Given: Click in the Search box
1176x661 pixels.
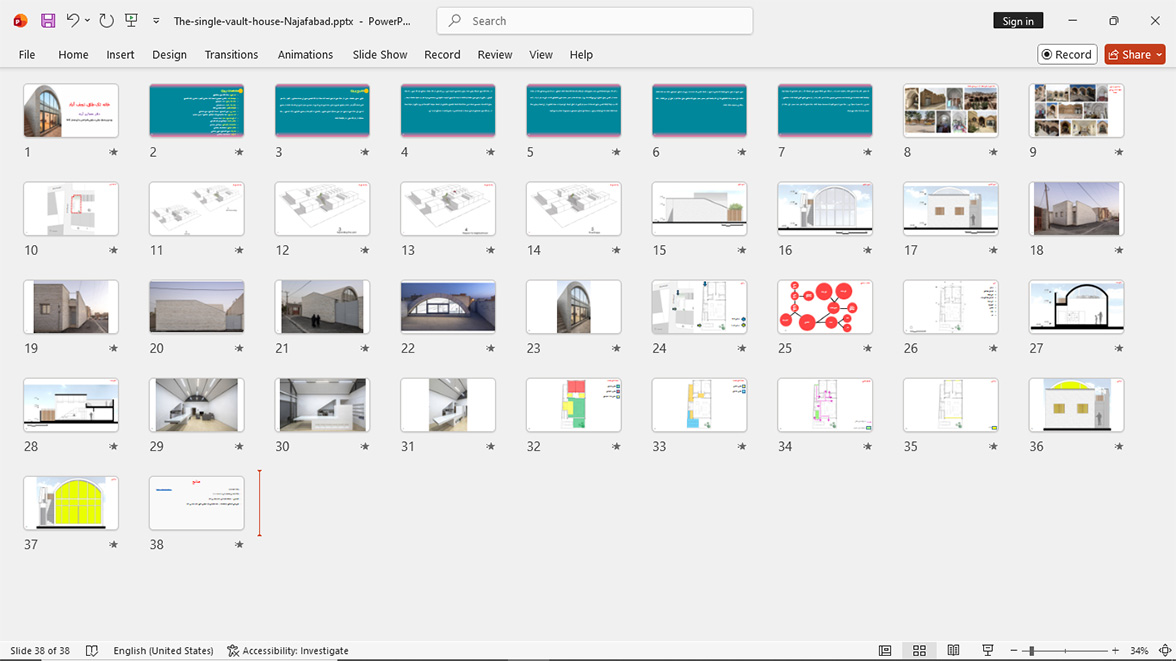Looking at the screenshot, I should pyautogui.click(x=595, y=21).
